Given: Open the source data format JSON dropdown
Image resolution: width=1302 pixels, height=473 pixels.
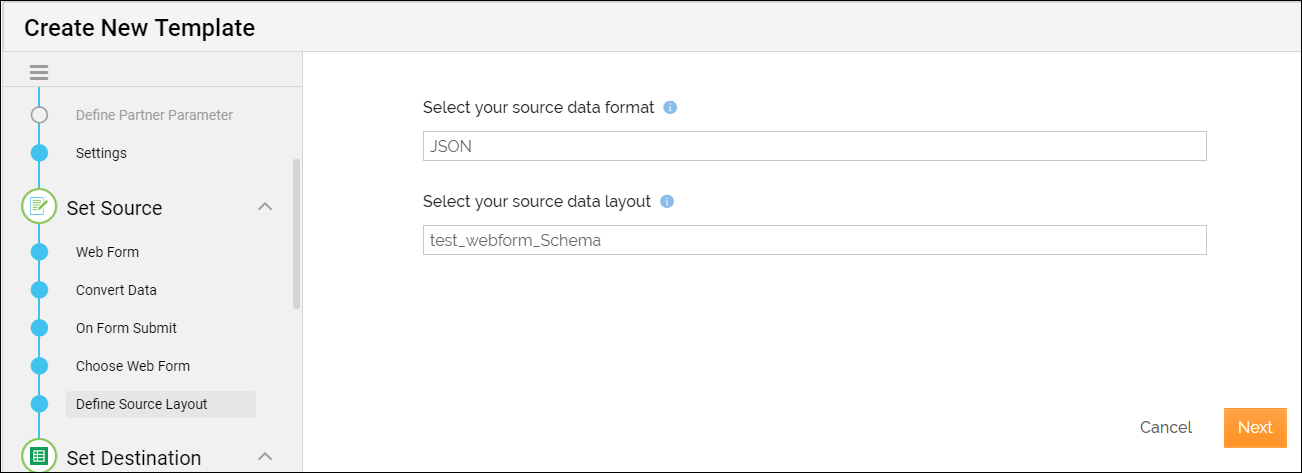Looking at the screenshot, I should pos(814,146).
